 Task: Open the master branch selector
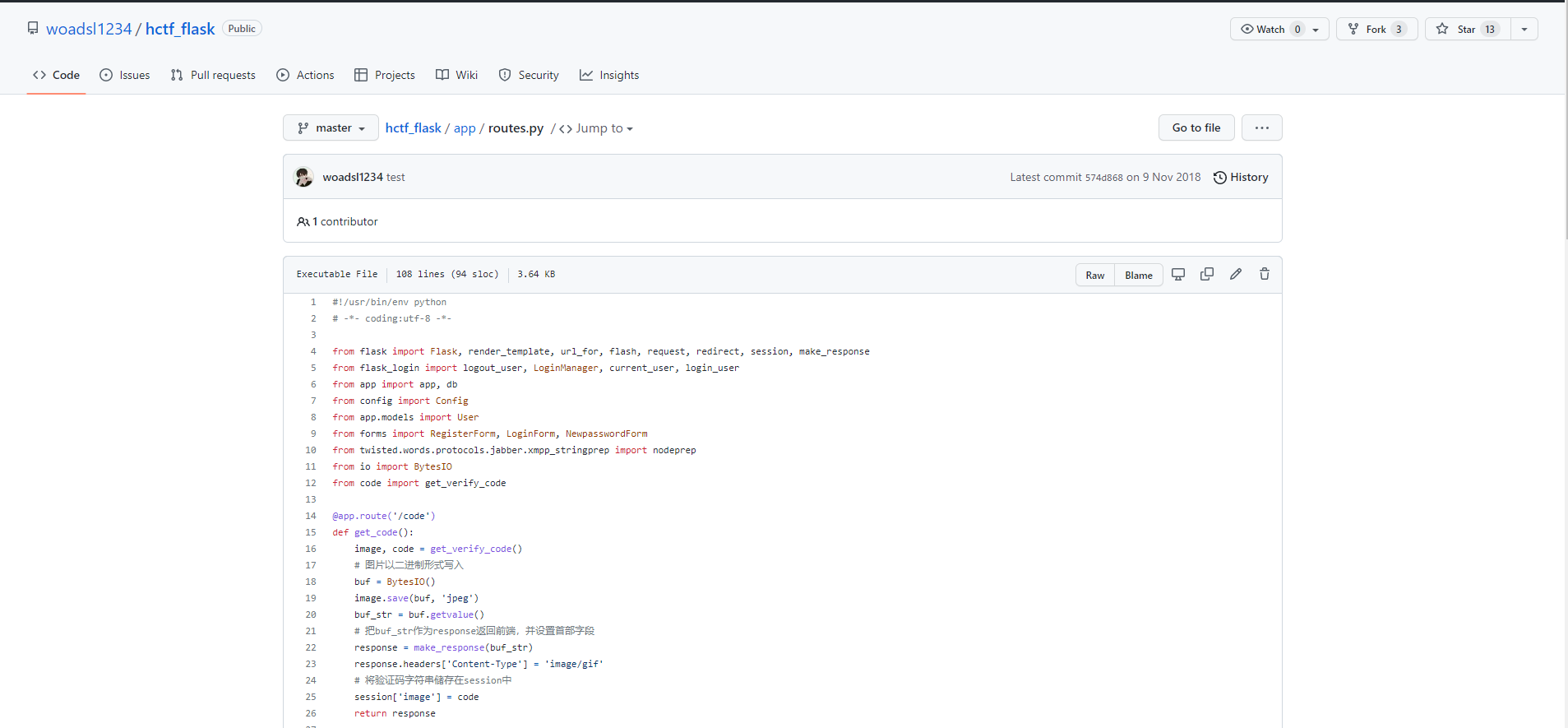pyautogui.click(x=331, y=128)
